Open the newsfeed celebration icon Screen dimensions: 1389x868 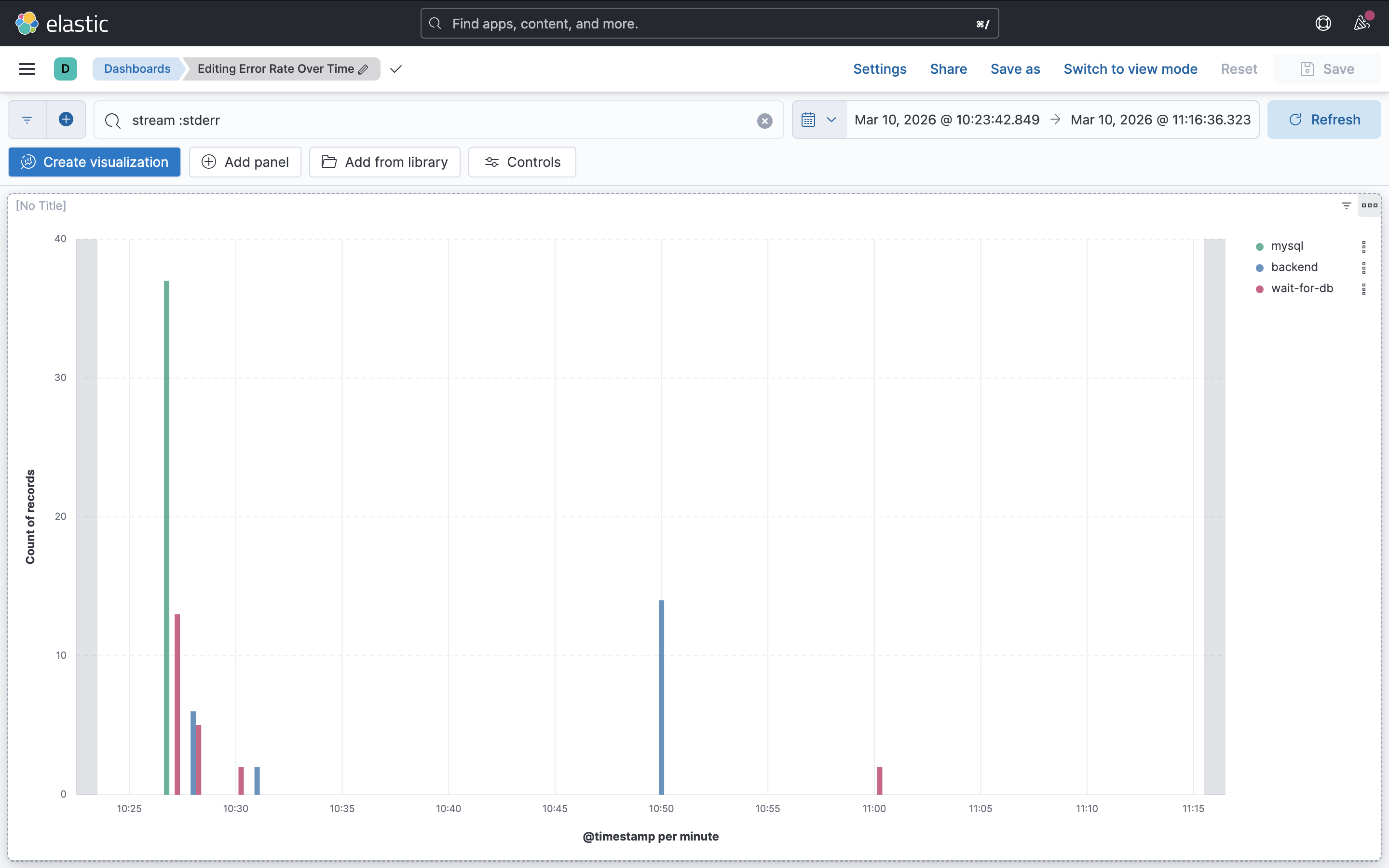(1362, 24)
